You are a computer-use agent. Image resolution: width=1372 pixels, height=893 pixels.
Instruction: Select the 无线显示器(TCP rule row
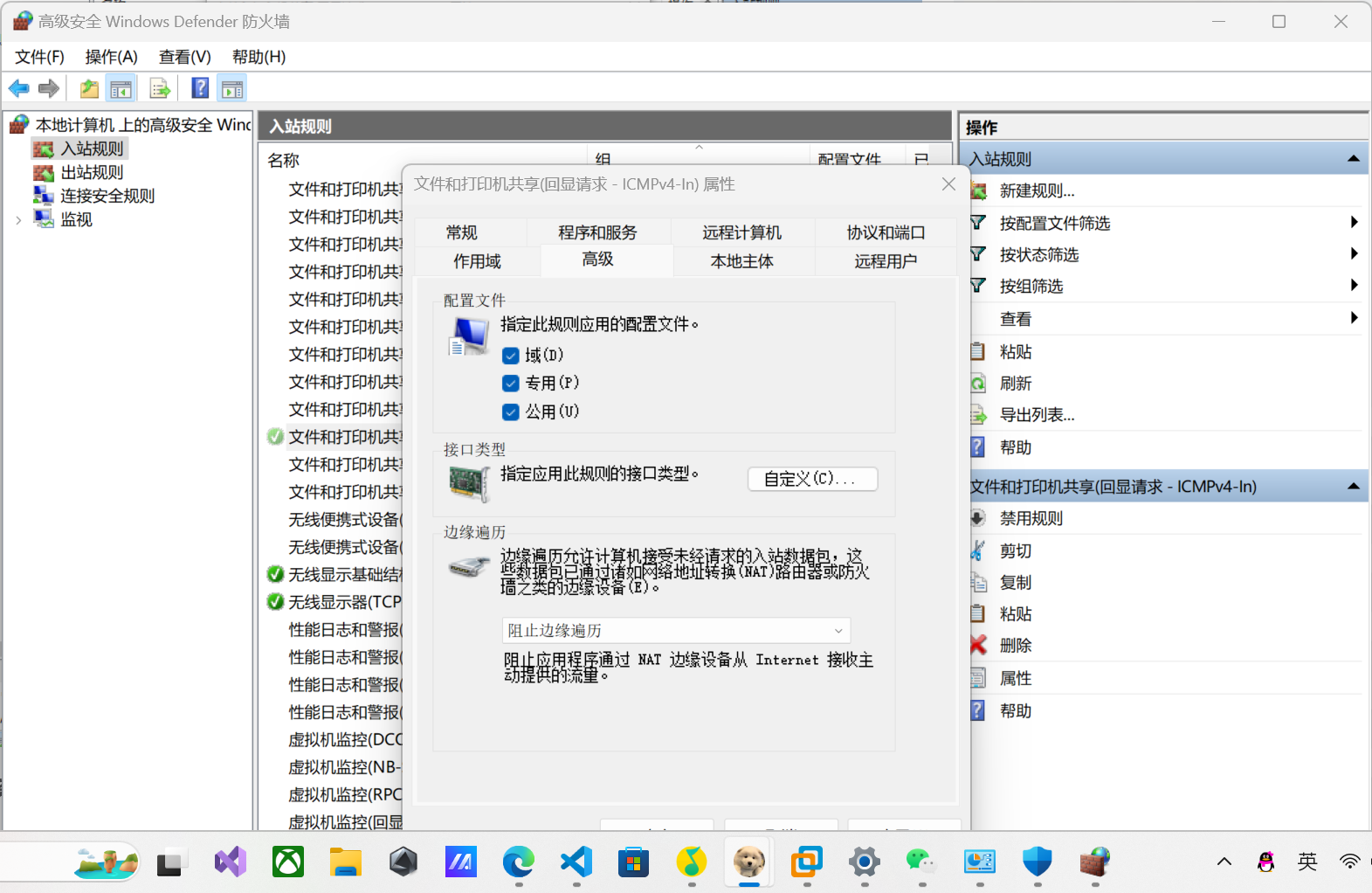click(345, 602)
